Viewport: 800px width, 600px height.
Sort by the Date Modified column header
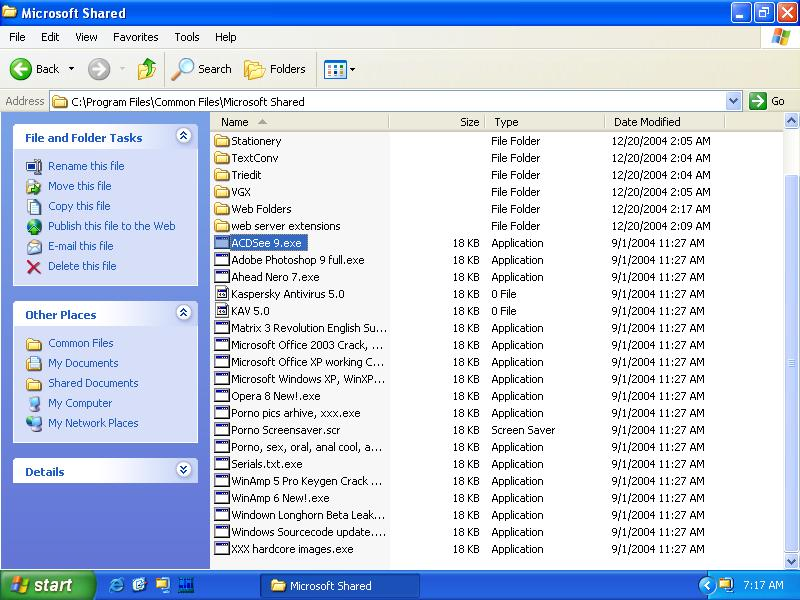click(665, 122)
